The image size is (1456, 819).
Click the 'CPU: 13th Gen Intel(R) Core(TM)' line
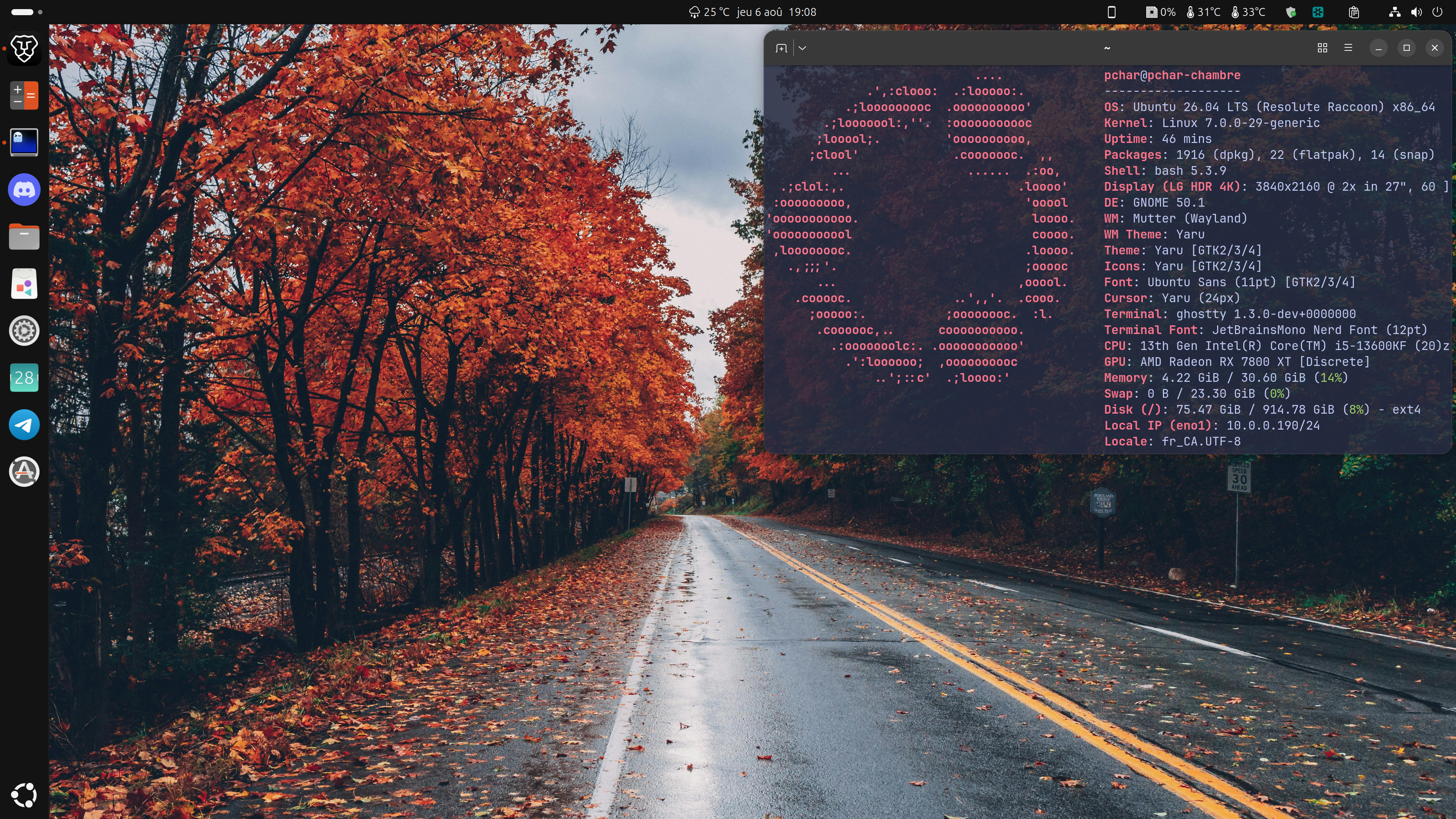coord(1276,345)
